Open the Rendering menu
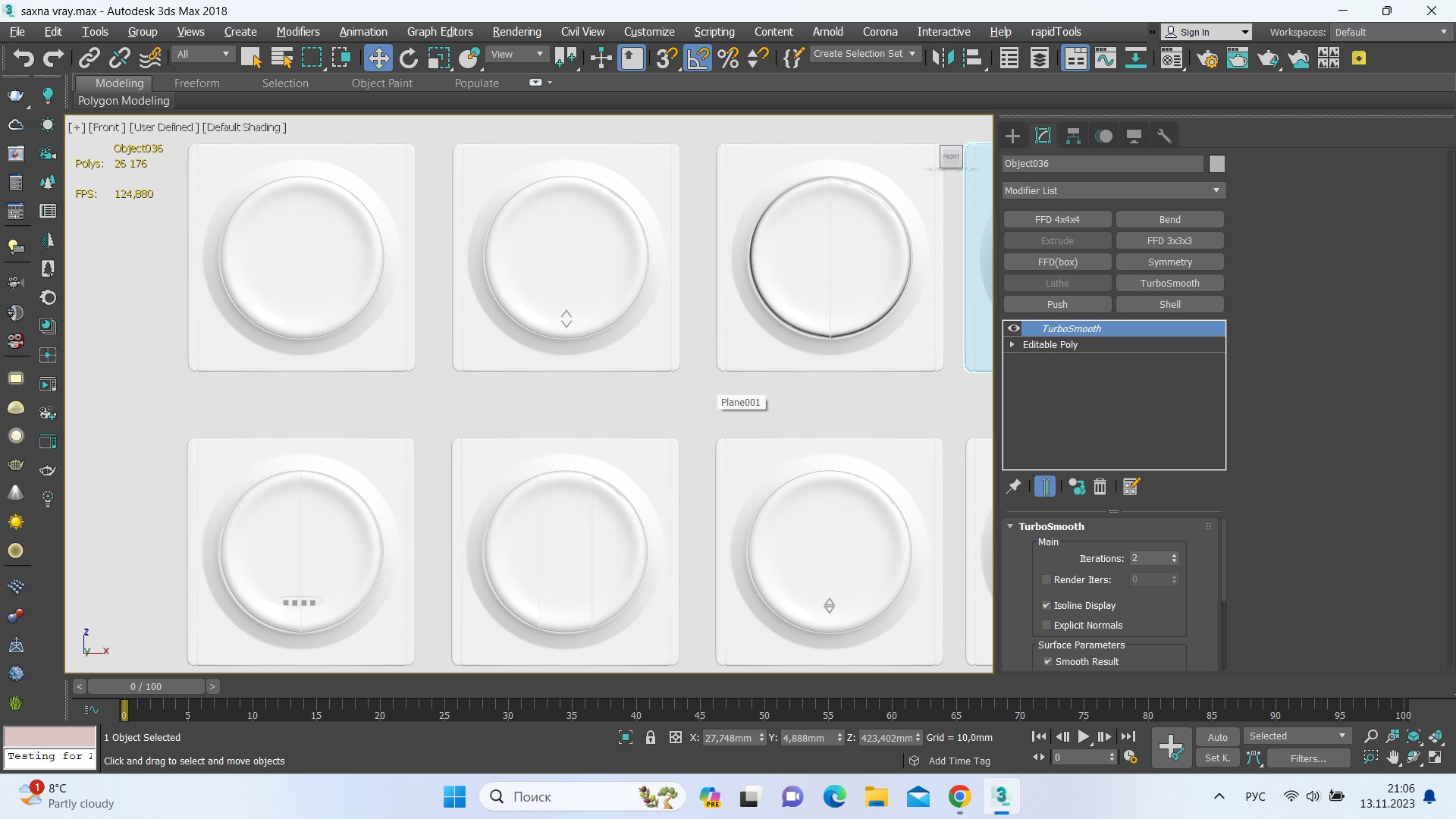1456x819 pixels. point(516,32)
